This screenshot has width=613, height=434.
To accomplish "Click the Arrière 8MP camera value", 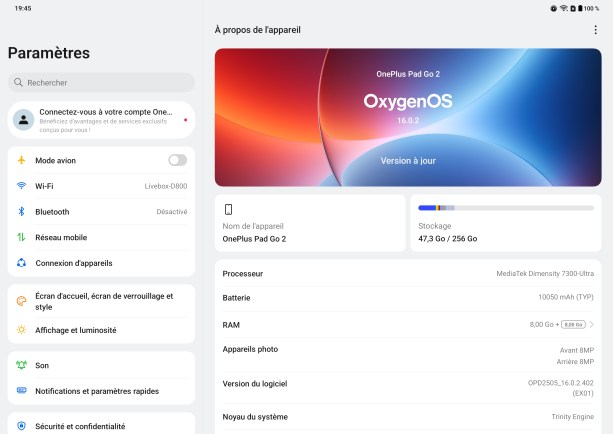I will (x=575, y=362).
